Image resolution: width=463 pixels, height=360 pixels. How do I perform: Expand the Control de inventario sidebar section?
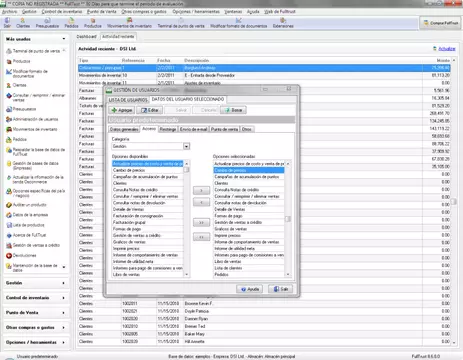pyautogui.click(x=63, y=298)
